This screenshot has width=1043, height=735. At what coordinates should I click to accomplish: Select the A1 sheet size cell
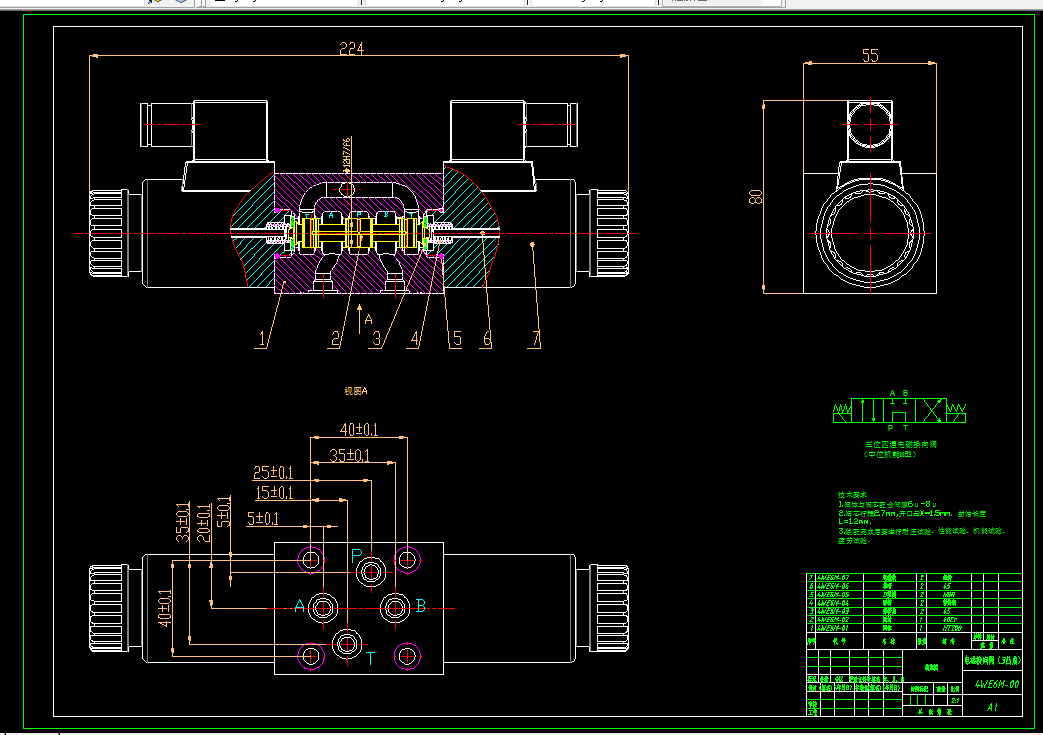point(992,707)
